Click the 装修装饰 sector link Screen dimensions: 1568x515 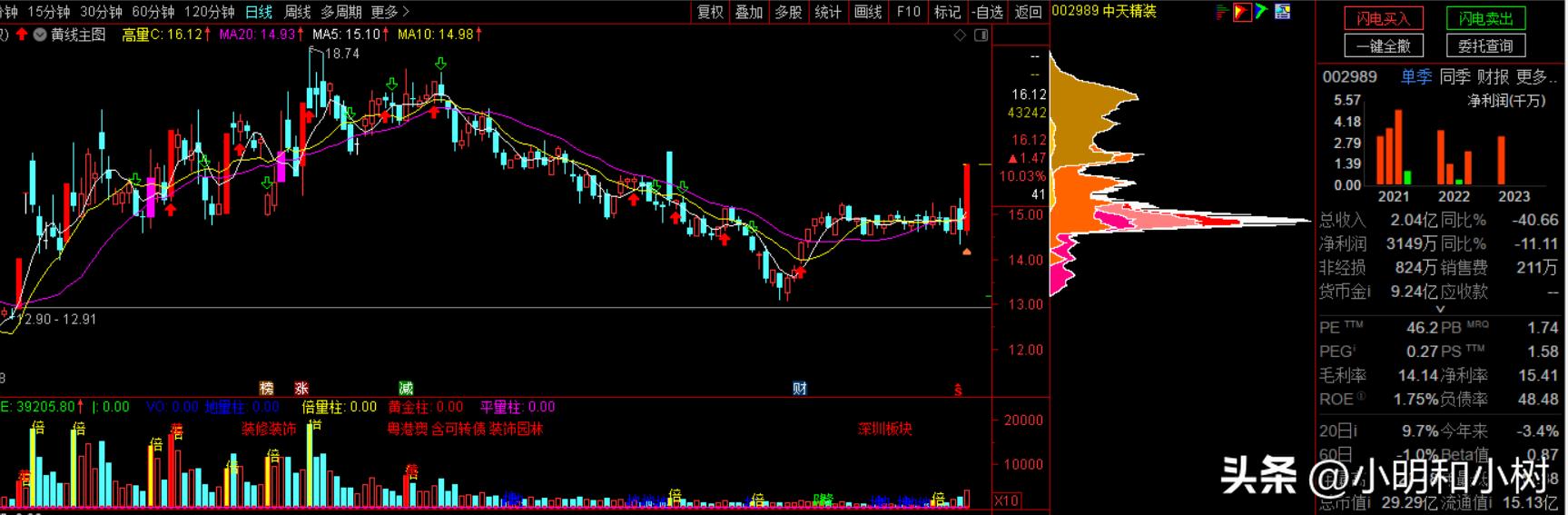269,429
